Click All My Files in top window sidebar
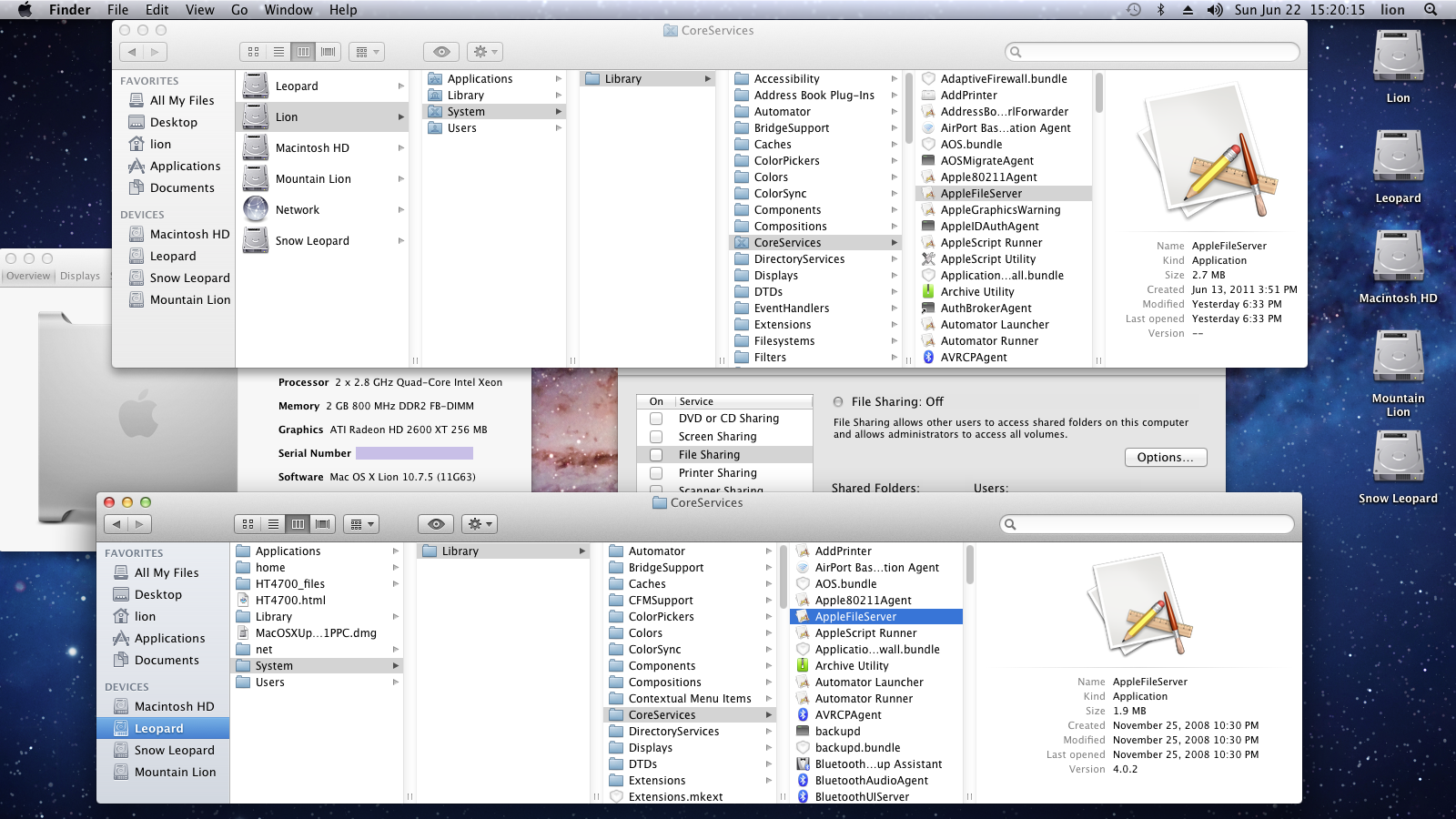Image resolution: width=1456 pixels, height=819 pixels. (173, 100)
